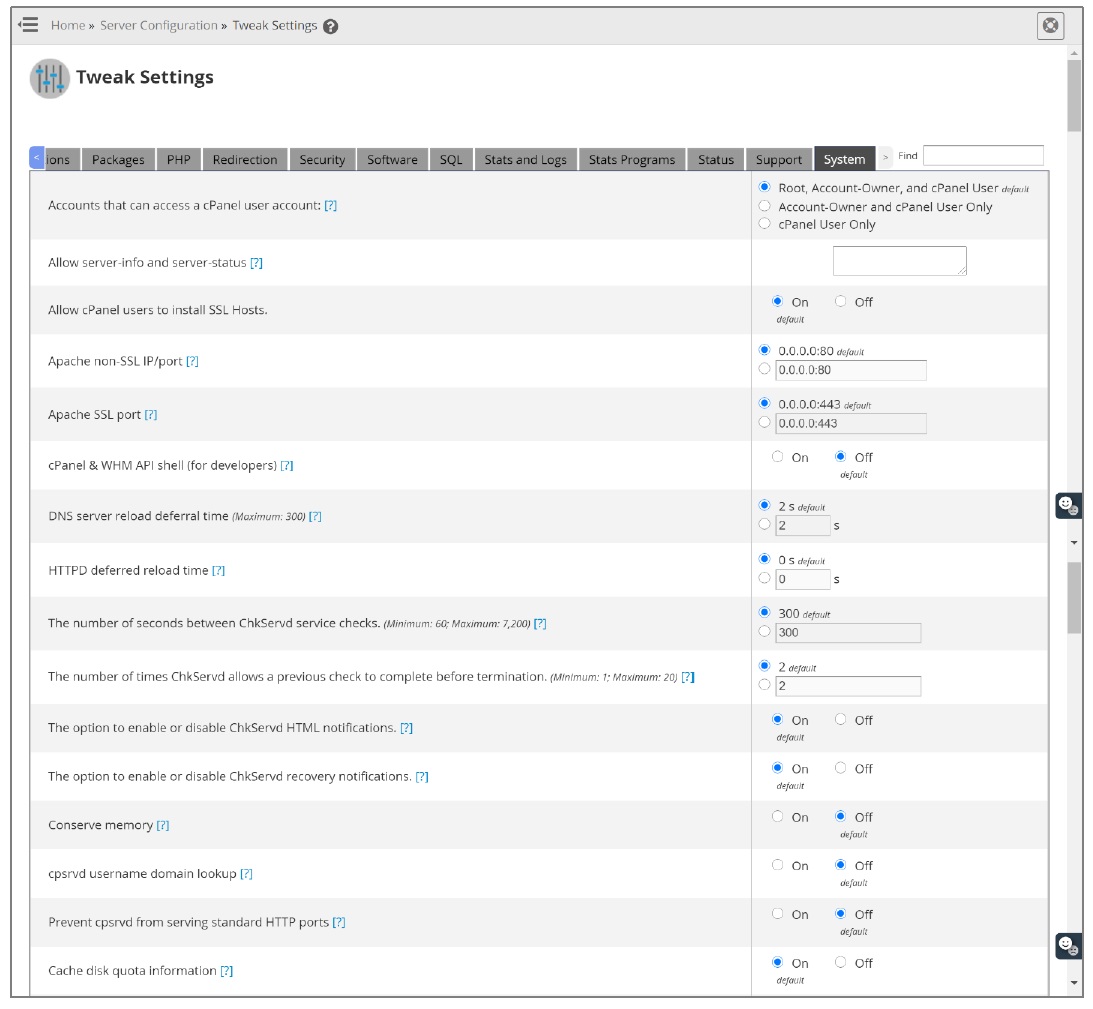Click the ChkServd previous check count field
The height and width of the screenshot is (1009, 1093).
pos(848,686)
